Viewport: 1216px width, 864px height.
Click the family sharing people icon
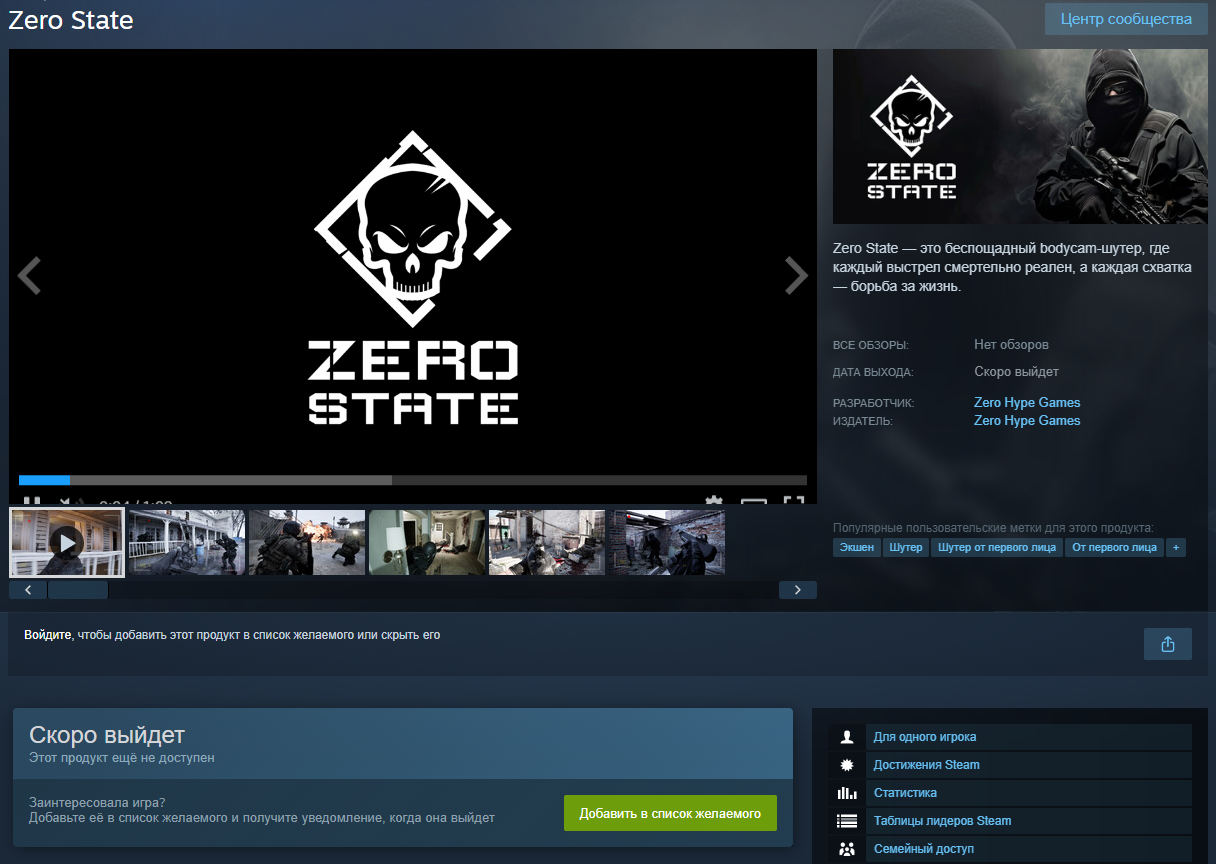click(x=847, y=849)
